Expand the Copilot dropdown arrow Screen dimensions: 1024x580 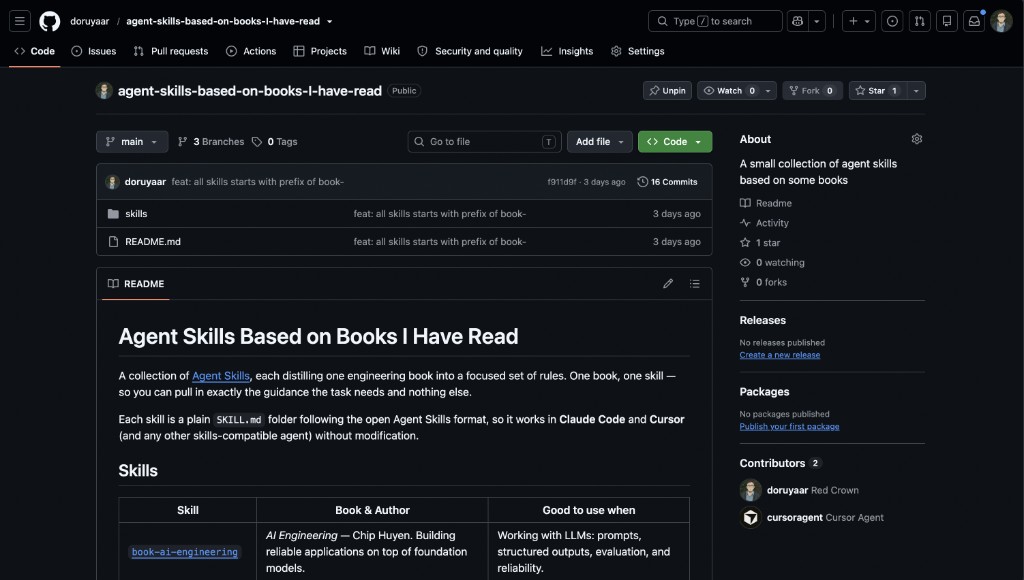pos(816,21)
